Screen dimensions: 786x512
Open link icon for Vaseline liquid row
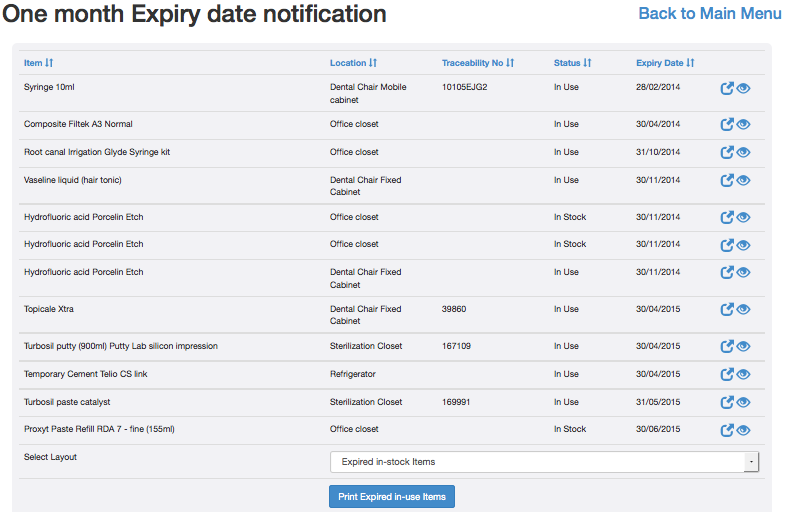pyautogui.click(x=727, y=181)
